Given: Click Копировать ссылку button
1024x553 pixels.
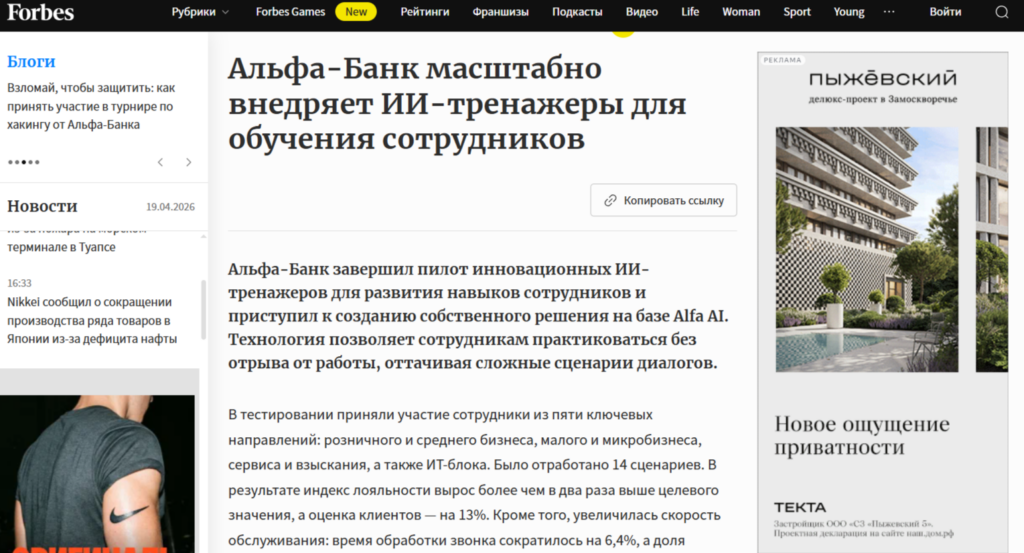Looking at the screenshot, I should click(x=664, y=200).
